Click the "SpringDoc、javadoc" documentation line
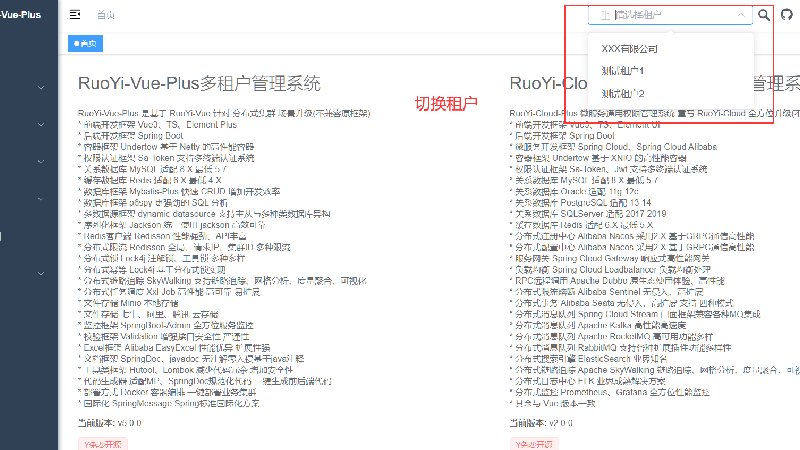 tap(191, 359)
